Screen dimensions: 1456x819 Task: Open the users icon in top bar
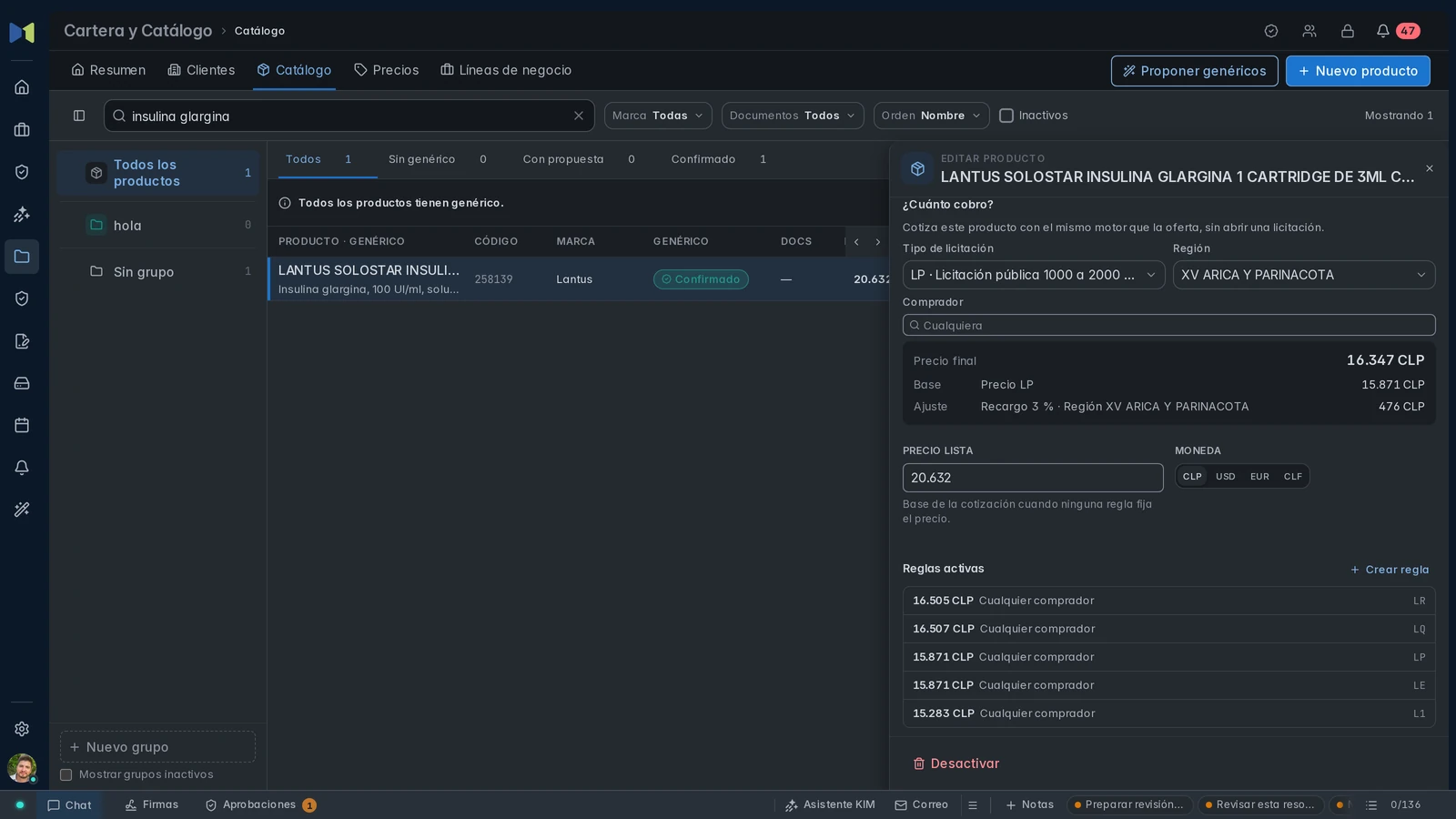[x=1309, y=31]
